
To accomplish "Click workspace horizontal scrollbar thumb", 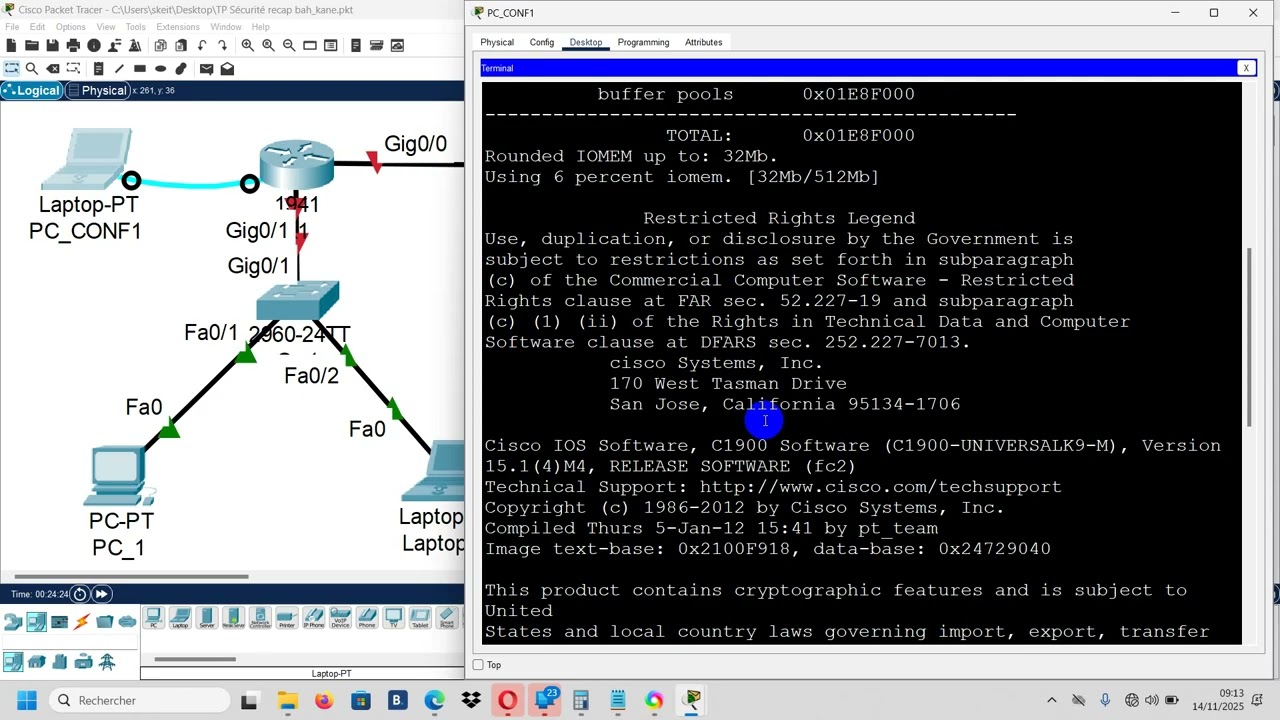I will (131, 576).
